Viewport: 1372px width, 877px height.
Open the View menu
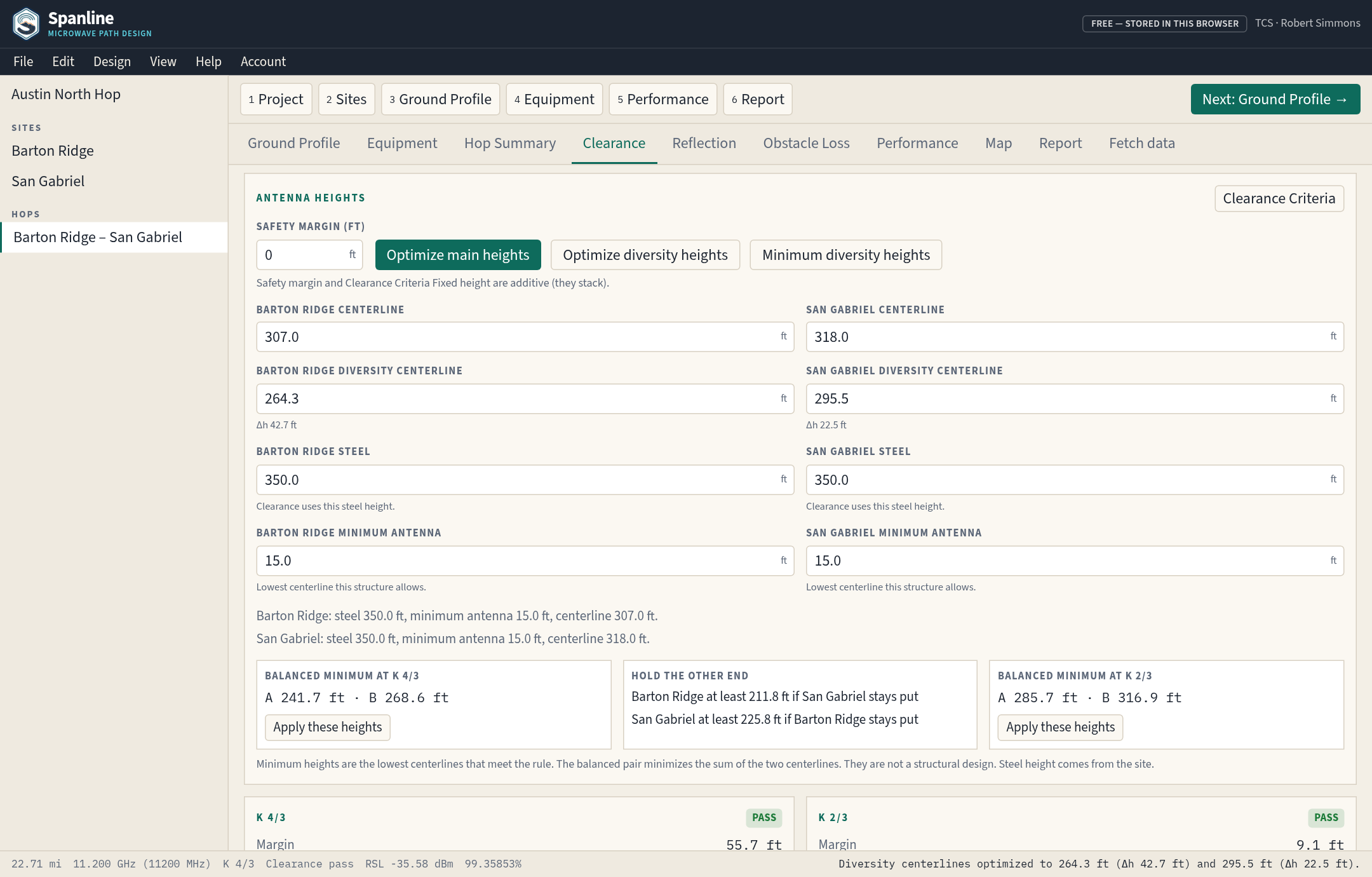point(163,62)
